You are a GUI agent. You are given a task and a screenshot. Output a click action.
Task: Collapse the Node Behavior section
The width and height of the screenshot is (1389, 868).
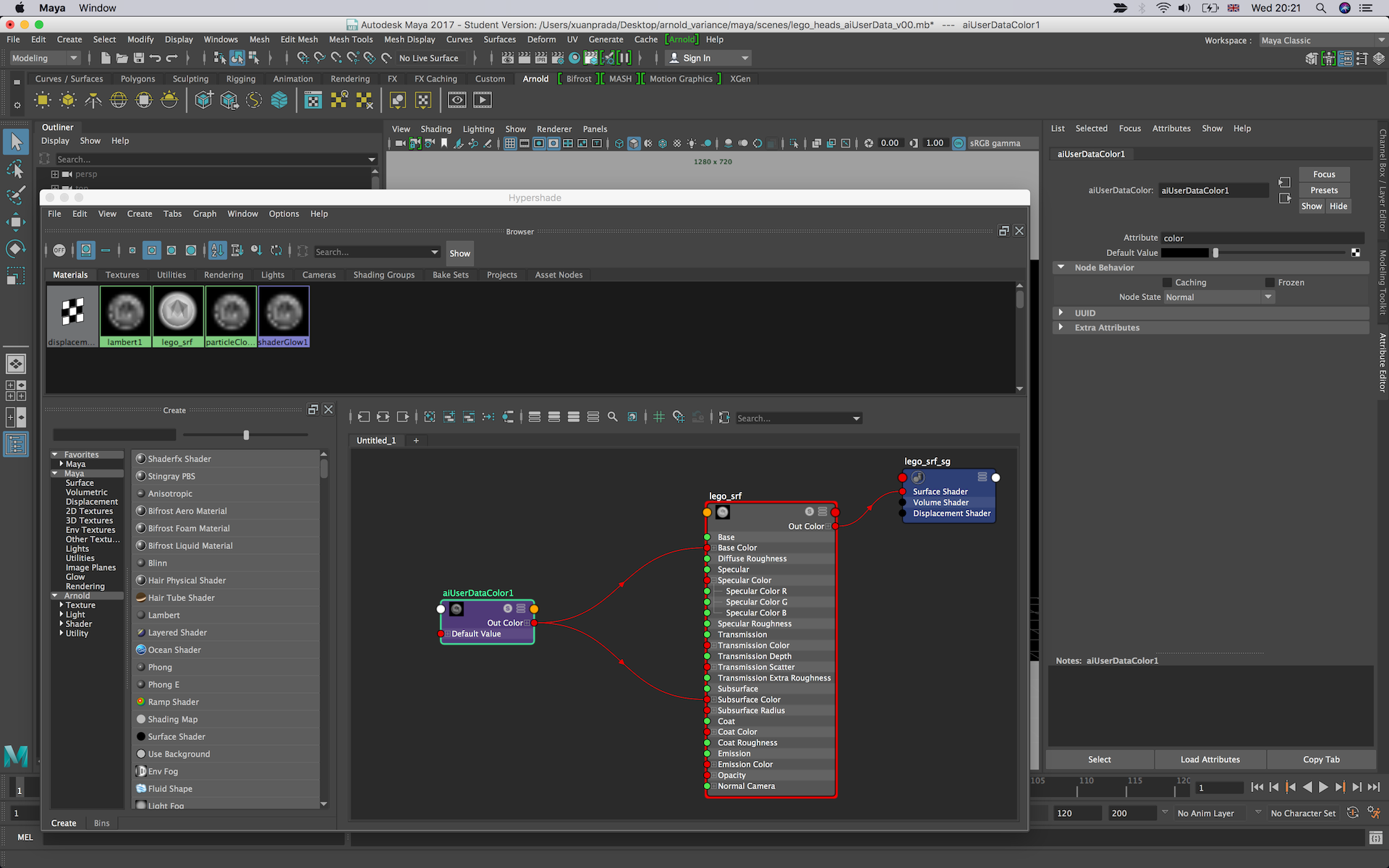1061,267
